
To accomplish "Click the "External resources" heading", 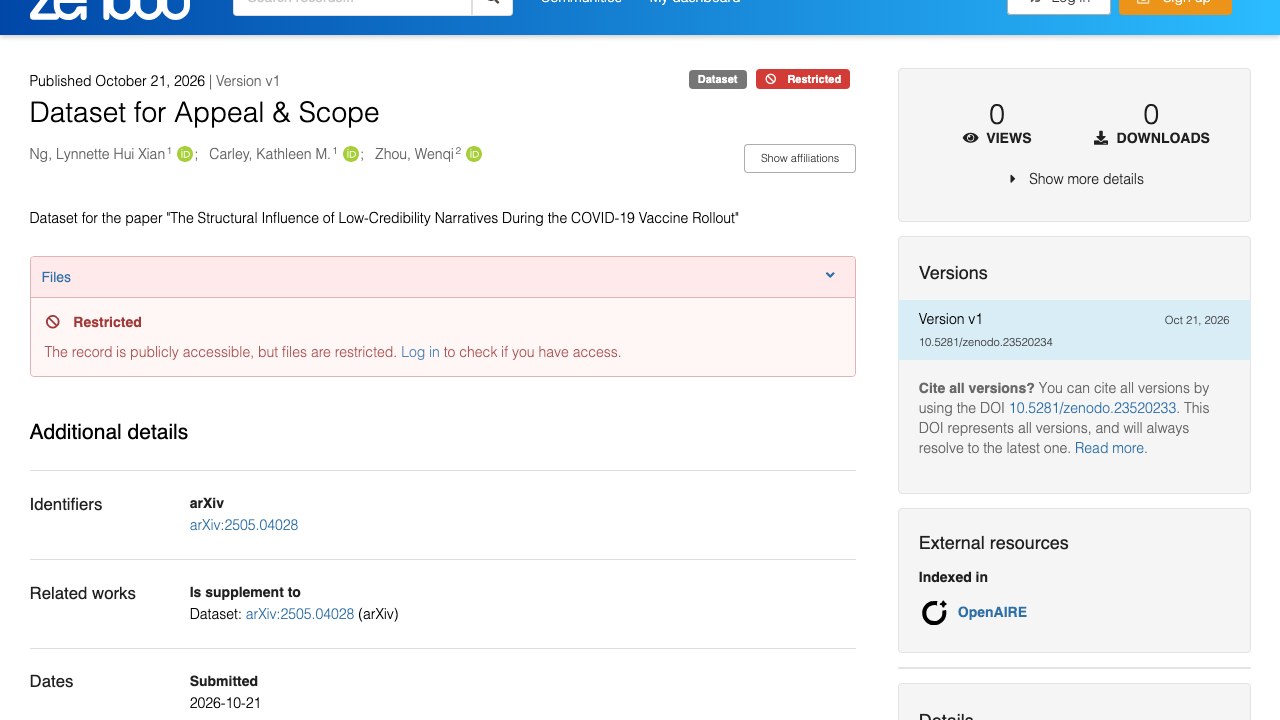I will [x=994, y=543].
